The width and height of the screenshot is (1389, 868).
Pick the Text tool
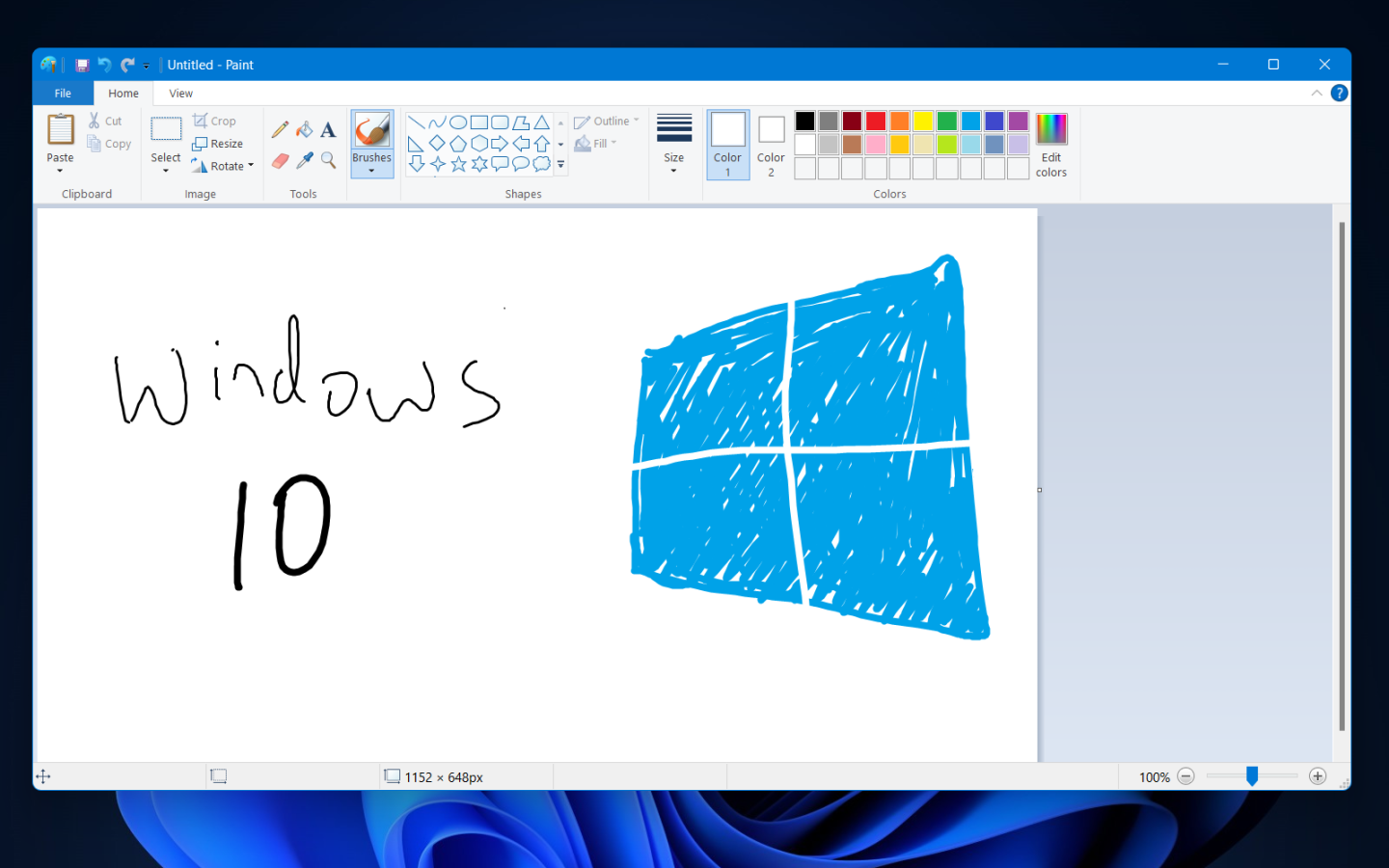click(x=328, y=128)
